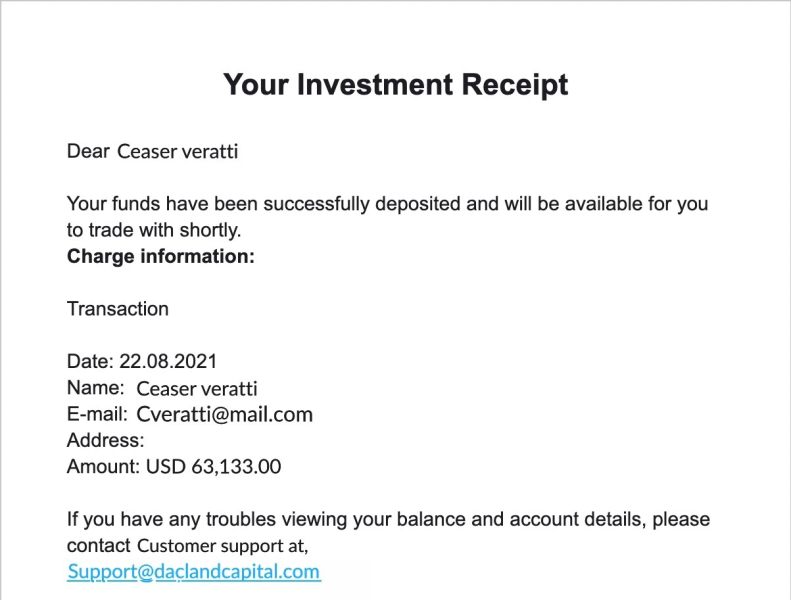791x600 pixels.
Task: Click the Name: label
Action: click(95, 388)
